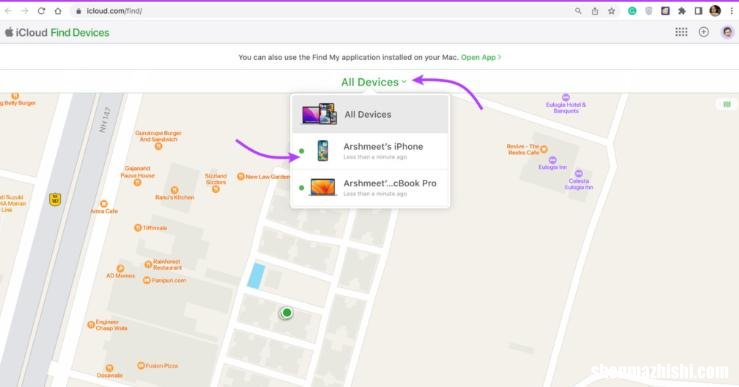Click the Amra Cafe map marker
This screenshot has width=739, height=387.
(104, 204)
